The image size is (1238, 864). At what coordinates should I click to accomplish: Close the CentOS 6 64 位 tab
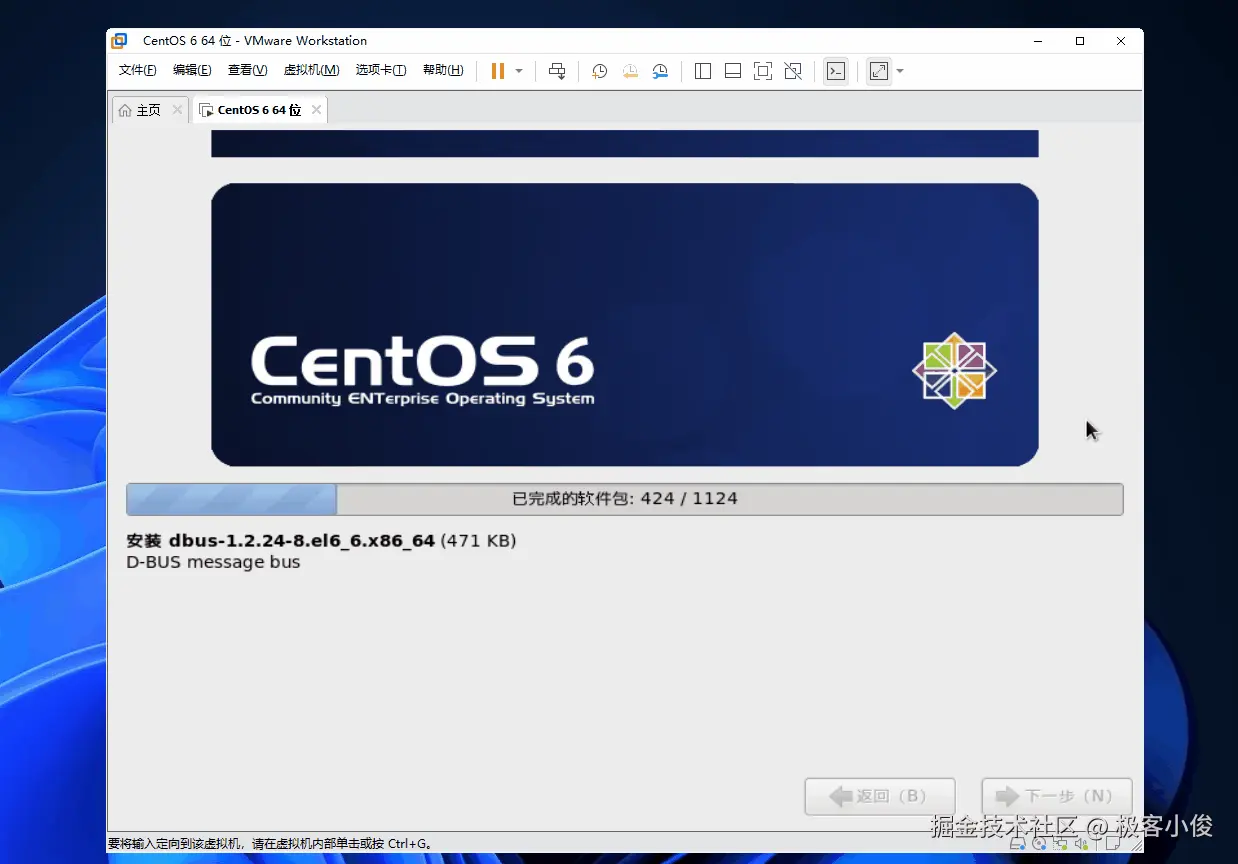pyautogui.click(x=316, y=110)
